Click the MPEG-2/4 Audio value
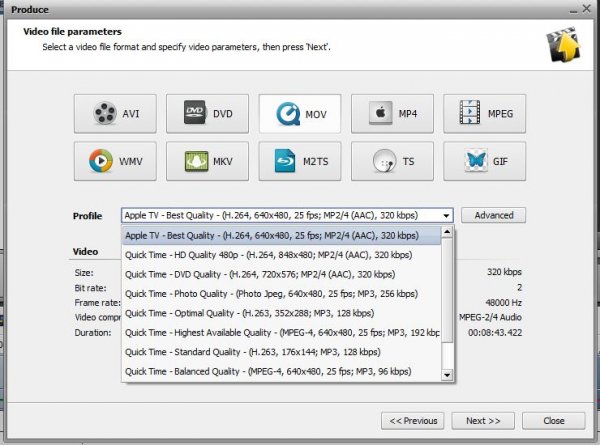The width and height of the screenshot is (600, 445). [x=491, y=317]
